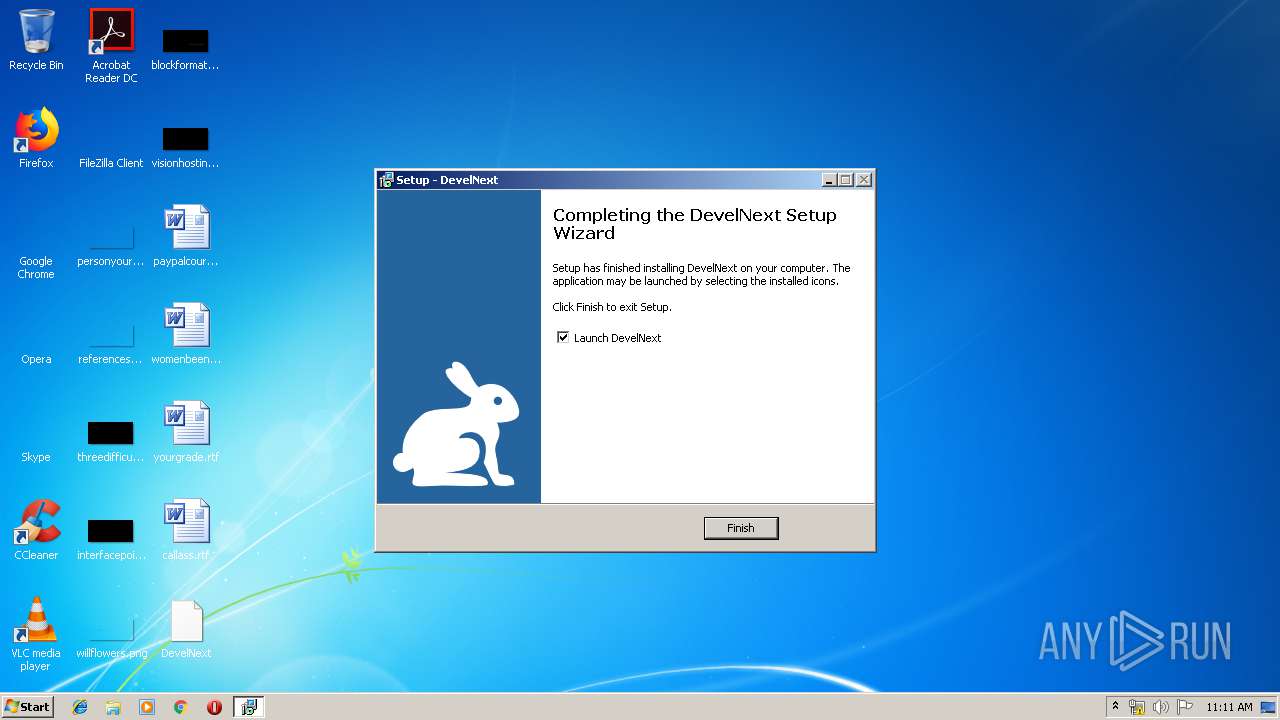Select the Google Chrome desktop label
1280x720 pixels.
(x=36, y=268)
